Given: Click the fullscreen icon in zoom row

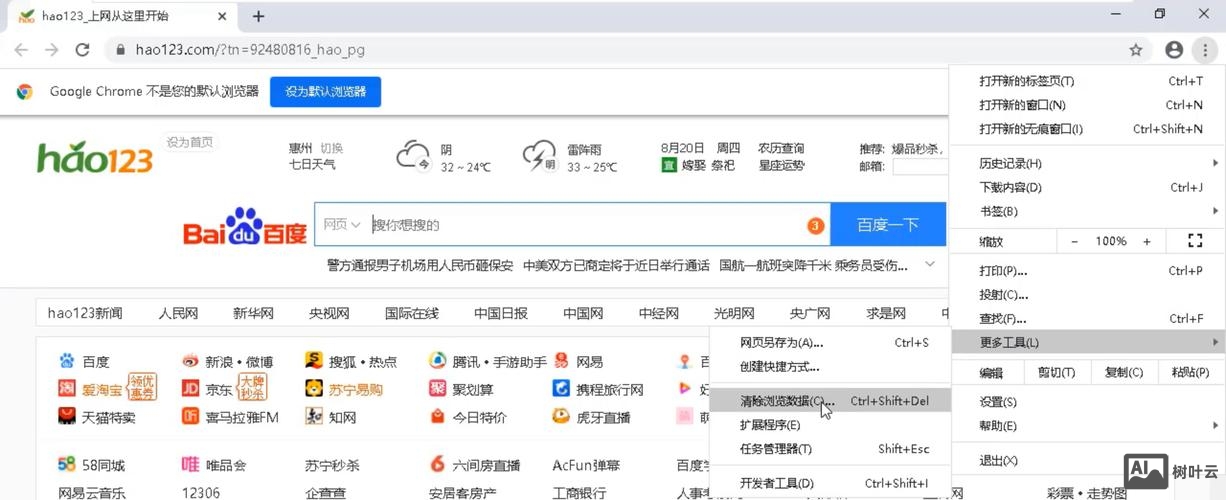Looking at the screenshot, I should pyautogui.click(x=1194, y=241).
